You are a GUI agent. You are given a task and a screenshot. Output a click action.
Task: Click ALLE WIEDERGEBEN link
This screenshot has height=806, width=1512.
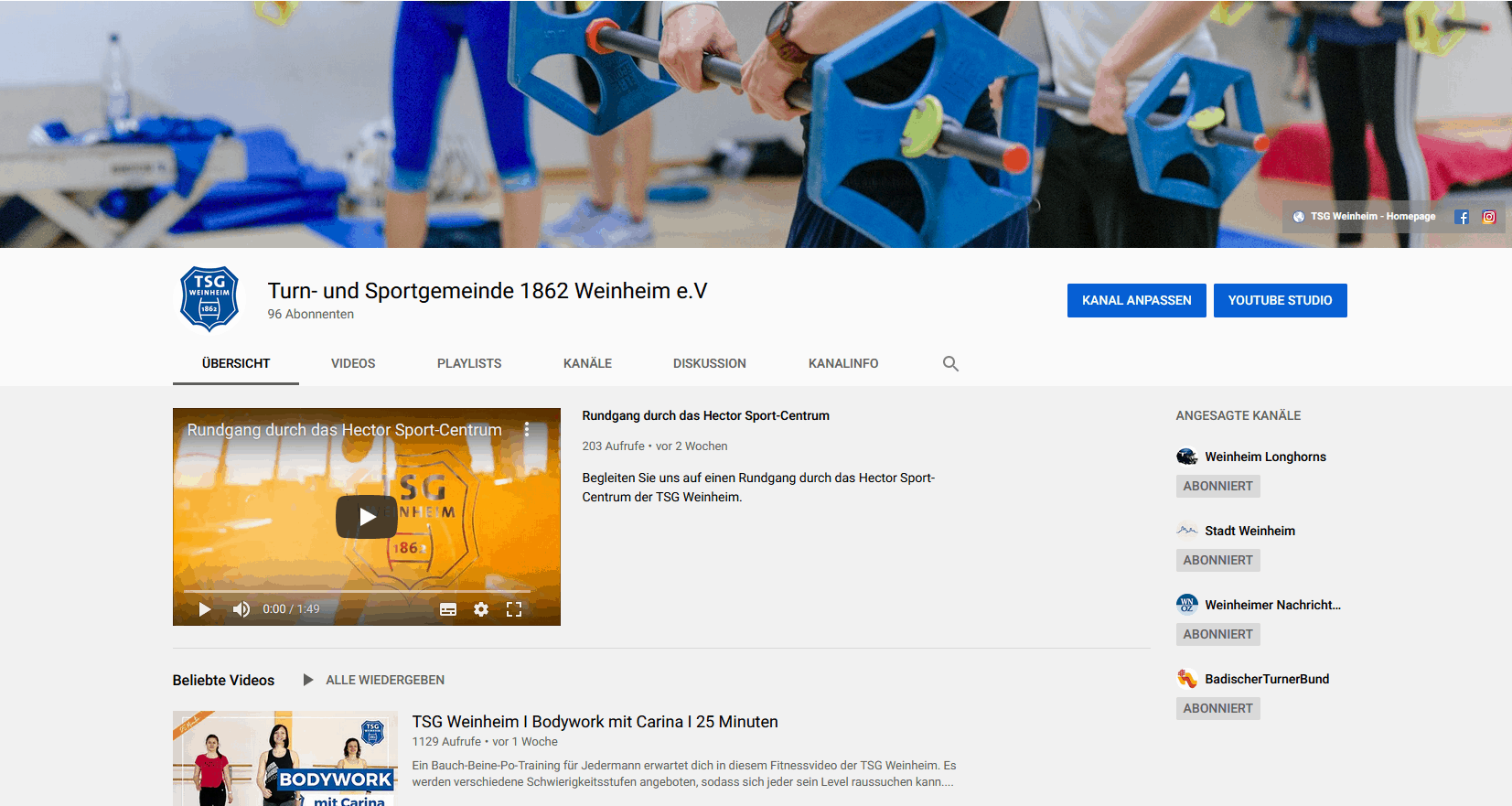tap(385, 680)
